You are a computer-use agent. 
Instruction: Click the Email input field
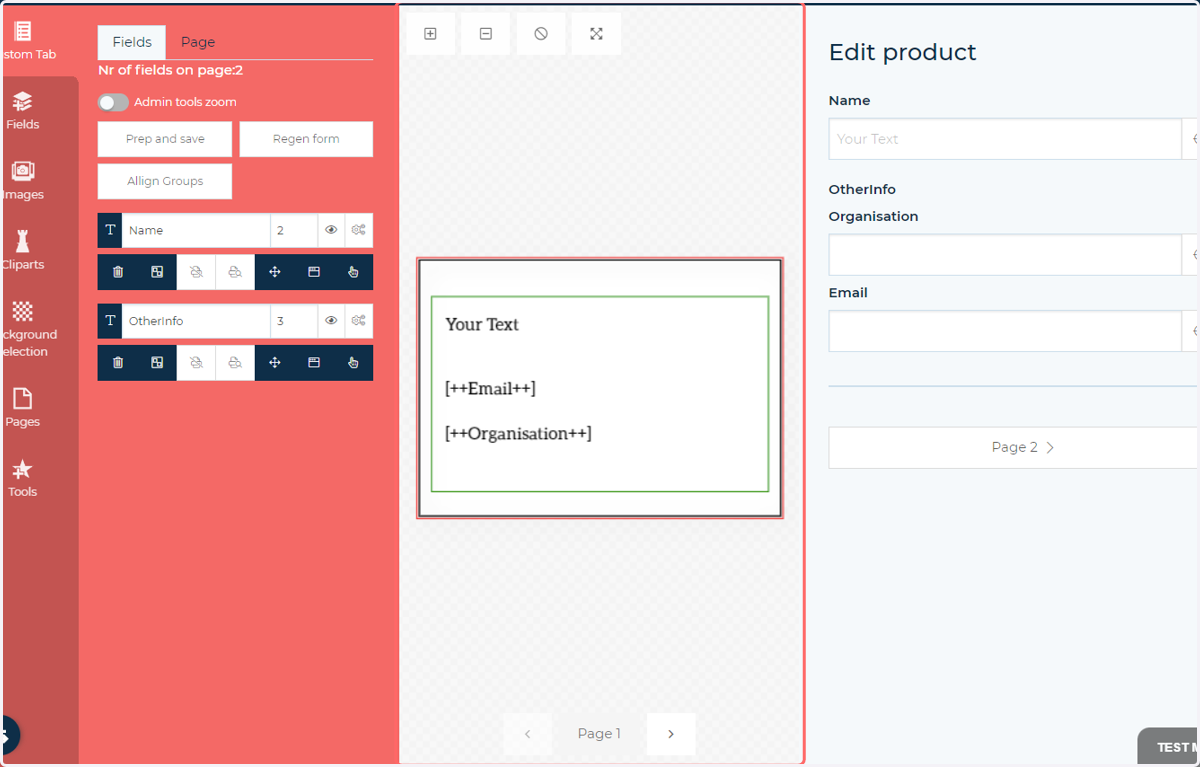(1005, 331)
